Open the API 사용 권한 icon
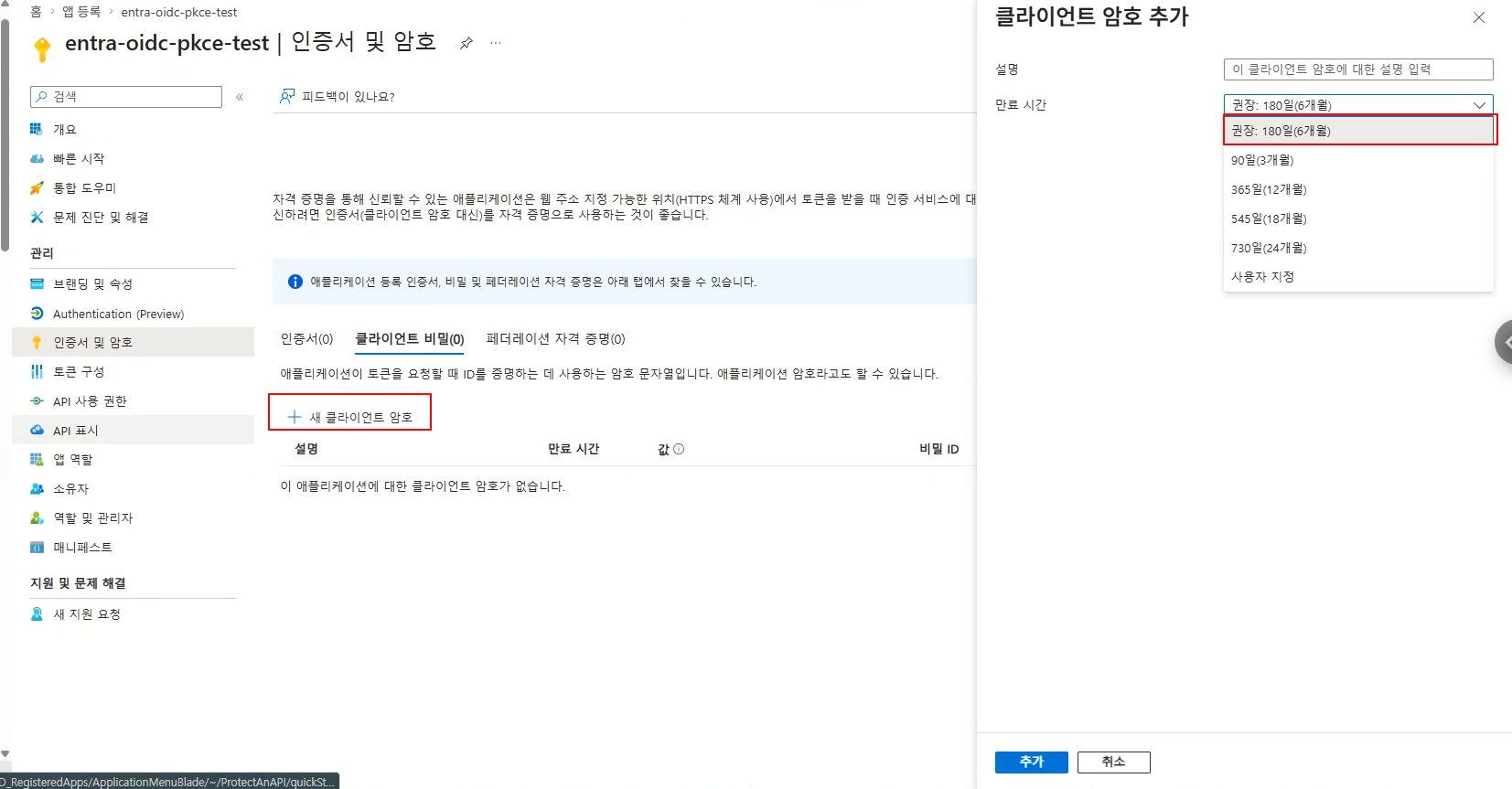Image resolution: width=1512 pixels, height=789 pixels. click(x=37, y=400)
